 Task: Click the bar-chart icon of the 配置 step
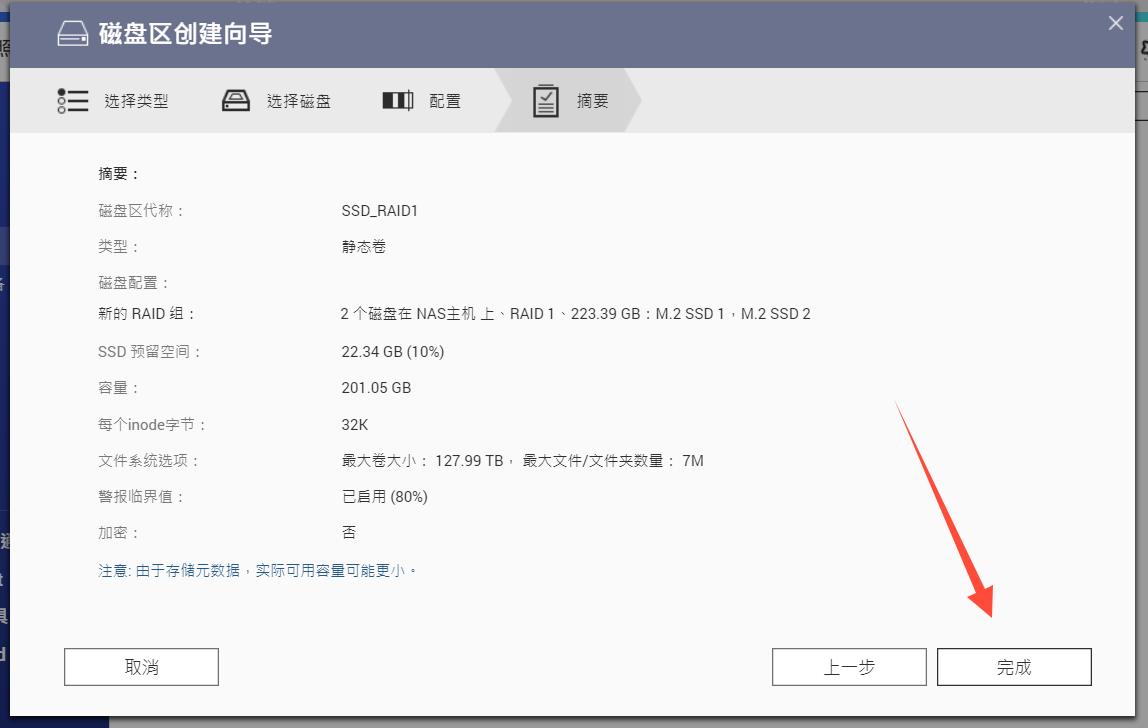click(x=396, y=100)
